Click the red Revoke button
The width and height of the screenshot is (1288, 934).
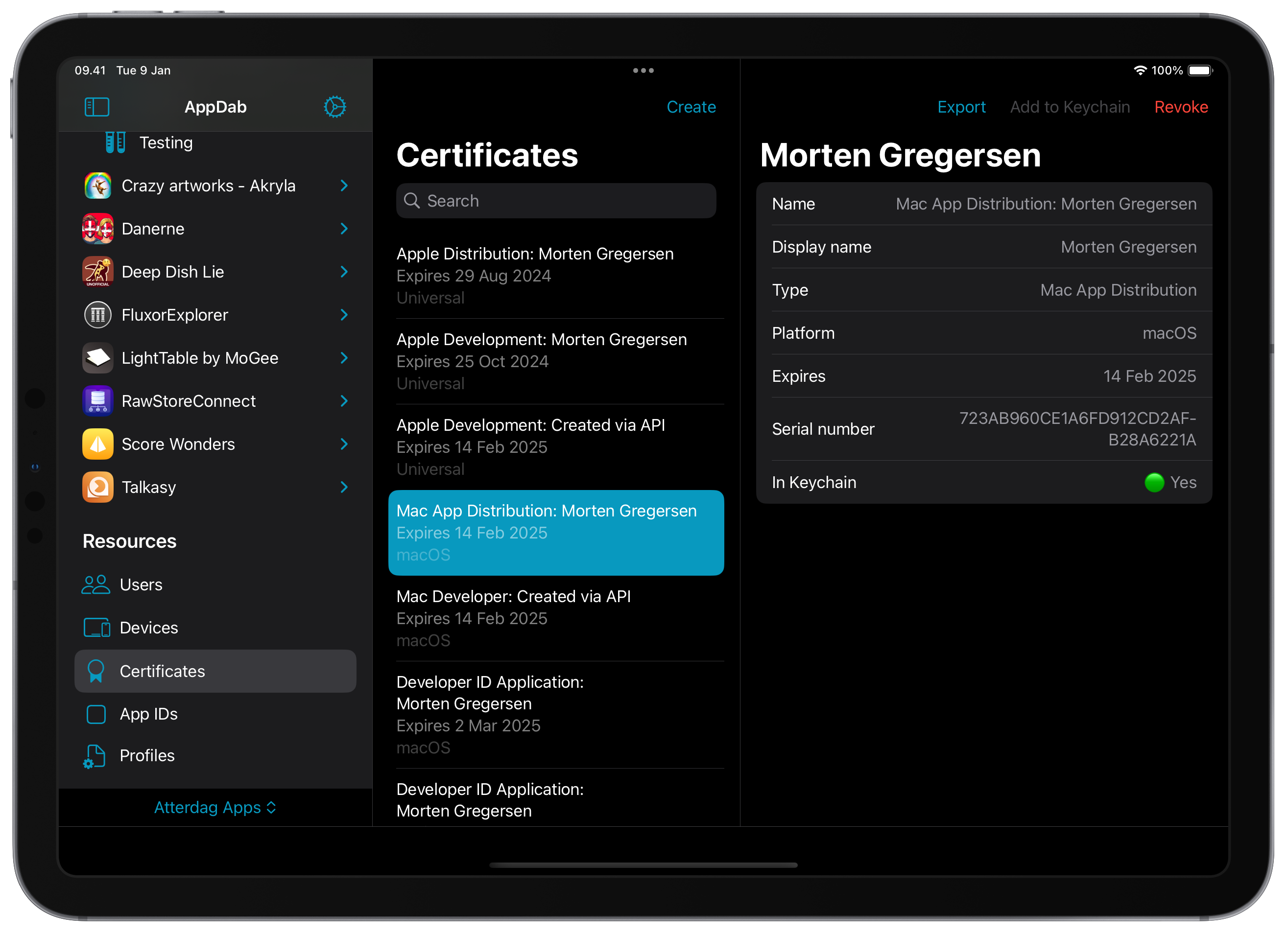pos(1181,107)
